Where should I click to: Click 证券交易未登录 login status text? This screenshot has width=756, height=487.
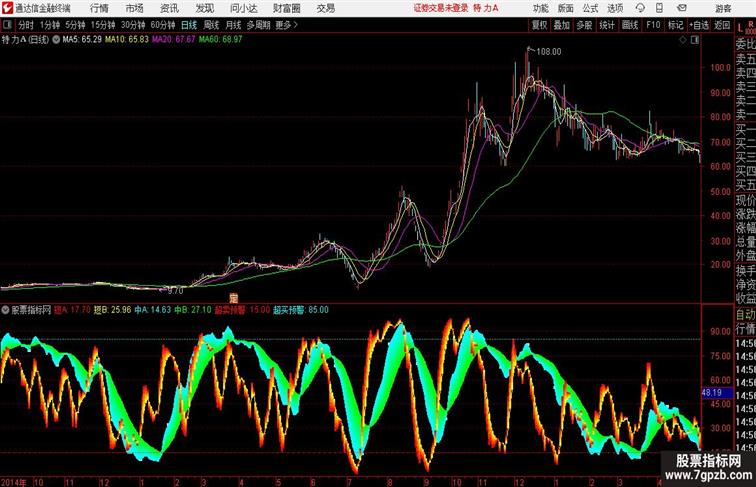441,8
